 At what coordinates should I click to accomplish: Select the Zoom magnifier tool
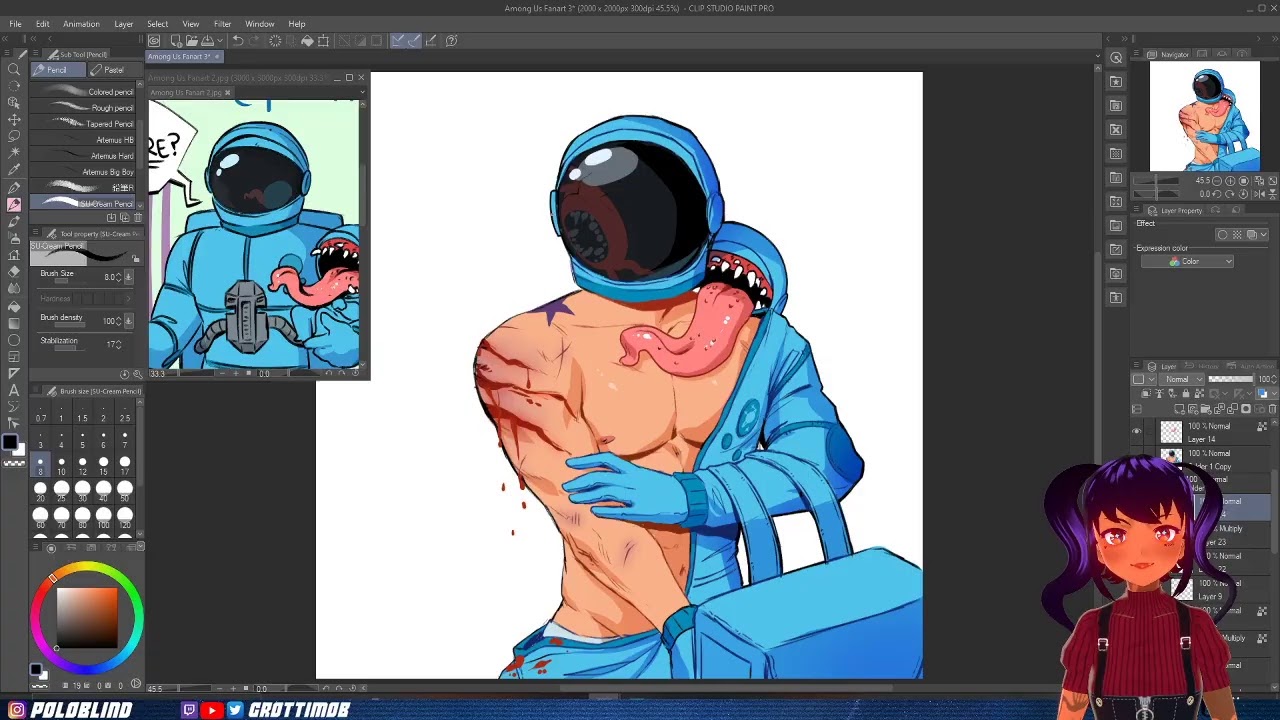(14, 68)
